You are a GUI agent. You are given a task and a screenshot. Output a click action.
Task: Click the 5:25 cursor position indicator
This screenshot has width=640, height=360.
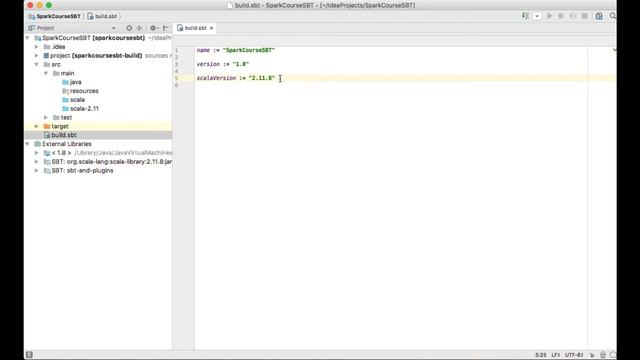point(541,355)
